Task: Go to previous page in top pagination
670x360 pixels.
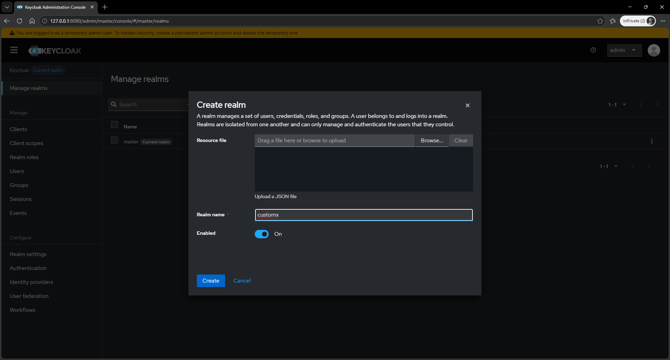Action: pyautogui.click(x=641, y=105)
